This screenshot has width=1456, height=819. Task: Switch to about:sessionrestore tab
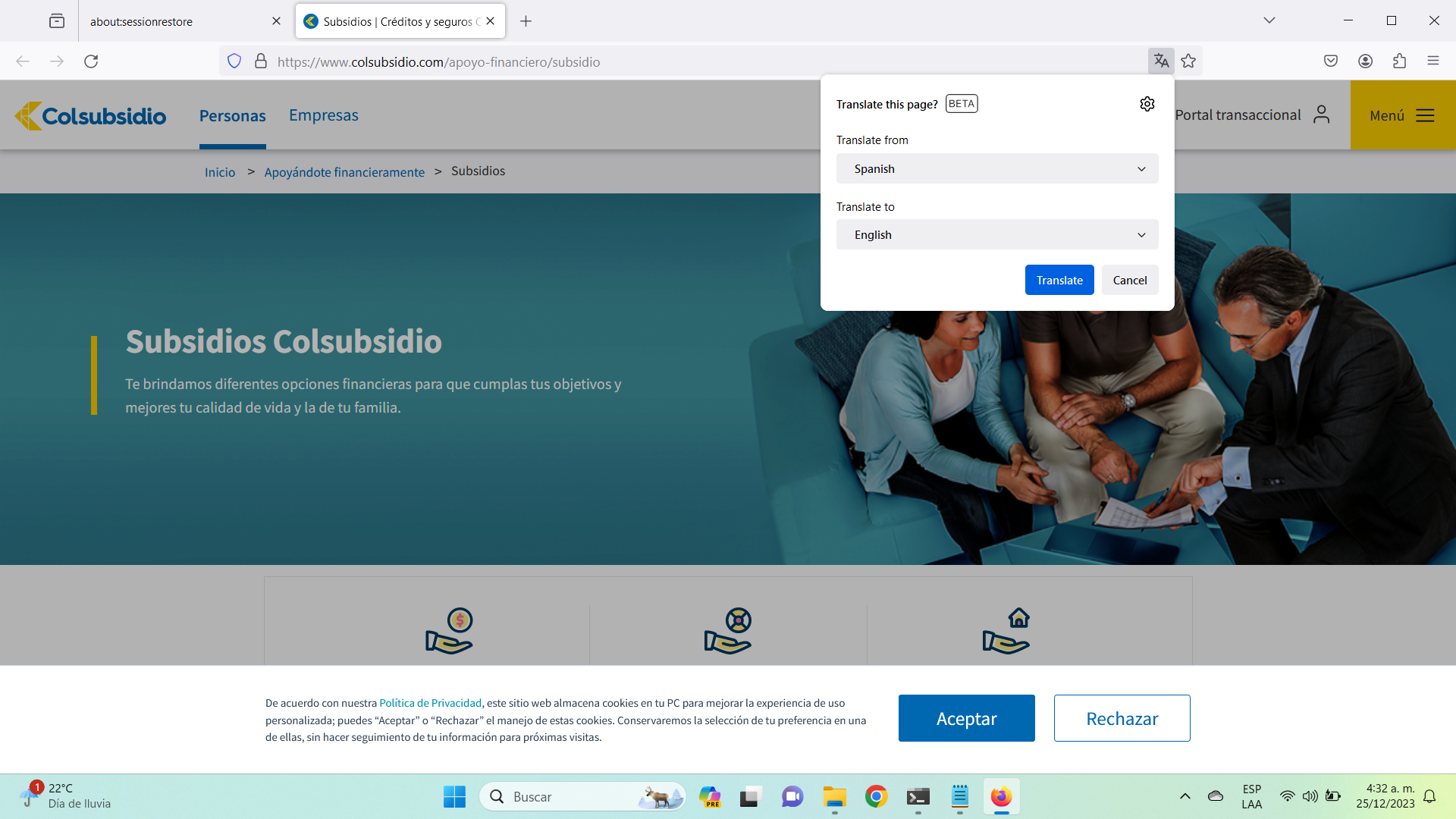[x=174, y=21]
